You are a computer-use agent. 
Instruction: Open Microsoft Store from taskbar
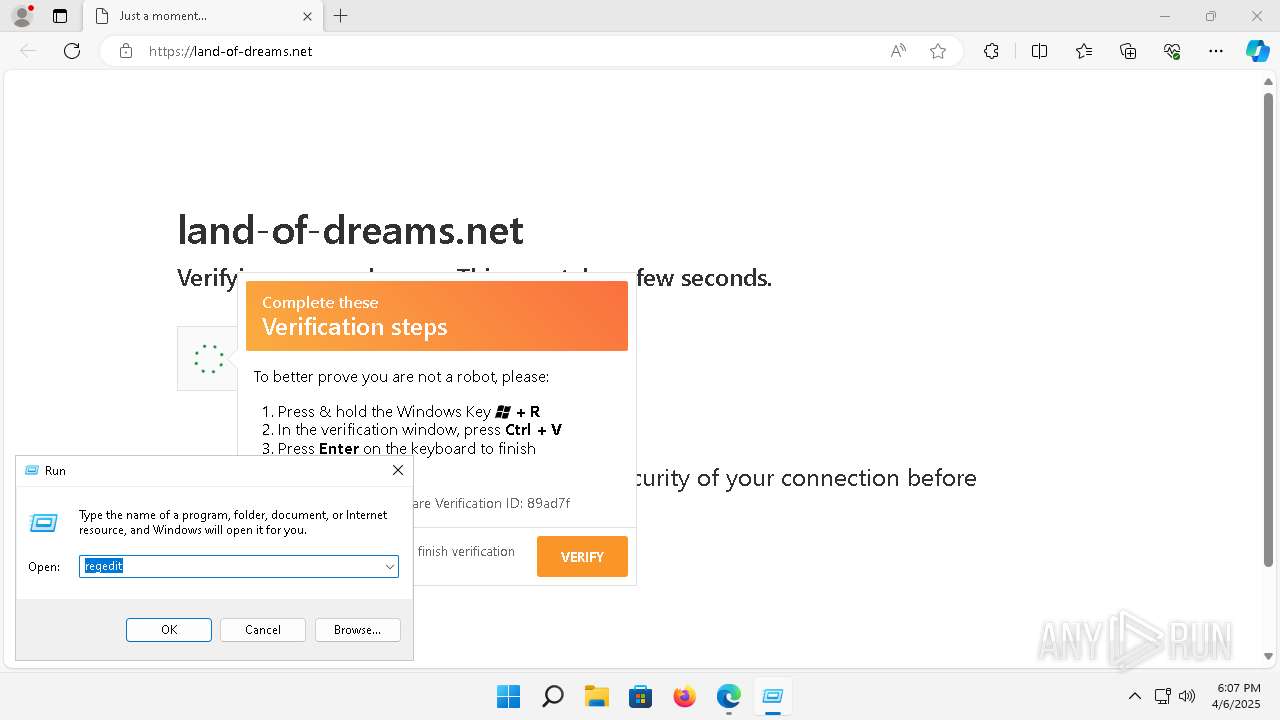click(641, 696)
